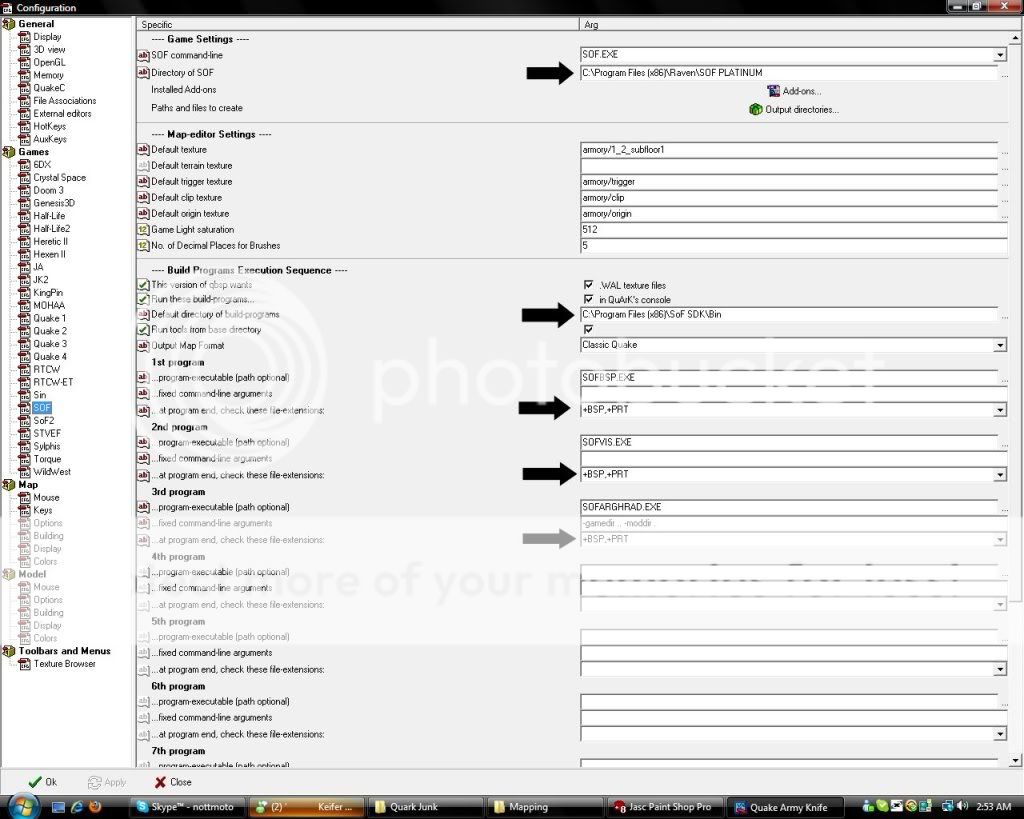Screen dimensions: 1024x819
Task: Click browse dots beside Directory of SOF
Action: coord(1004,74)
